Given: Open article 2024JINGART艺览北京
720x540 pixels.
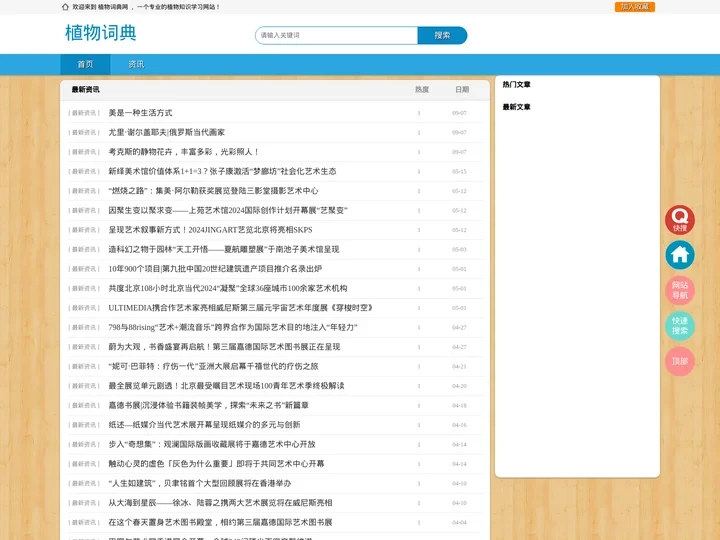Looking at the screenshot, I should pyautogui.click(x=210, y=230).
